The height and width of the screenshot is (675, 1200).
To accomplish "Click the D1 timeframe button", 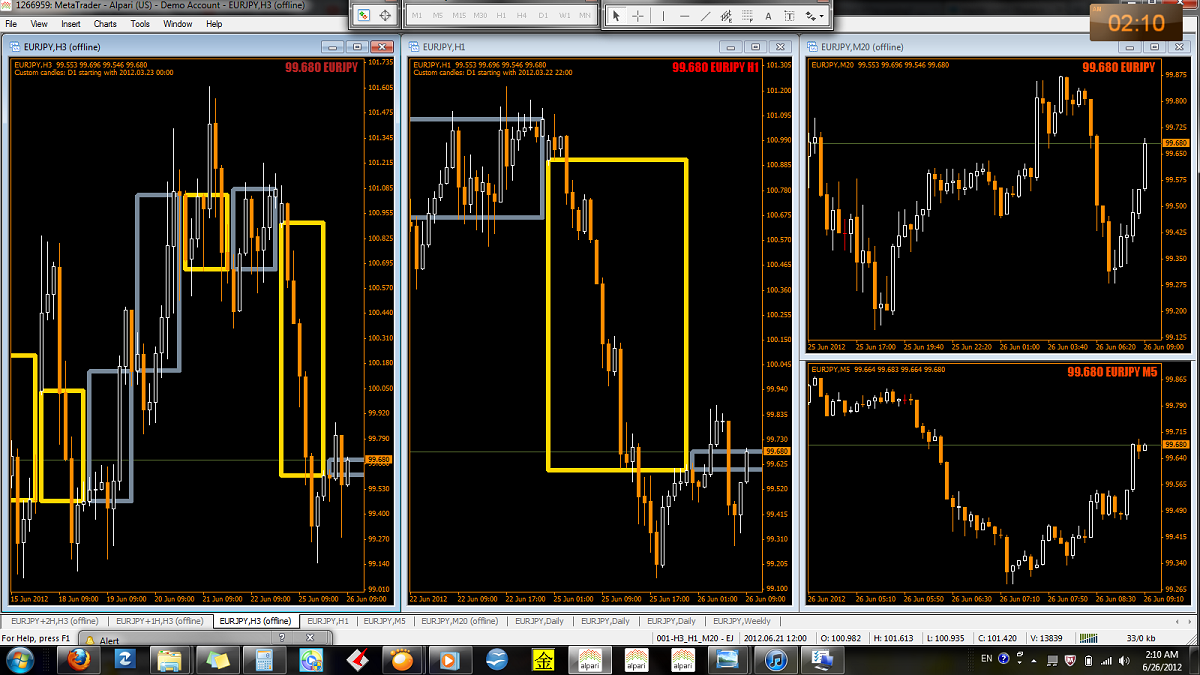I will pyautogui.click(x=543, y=16).
